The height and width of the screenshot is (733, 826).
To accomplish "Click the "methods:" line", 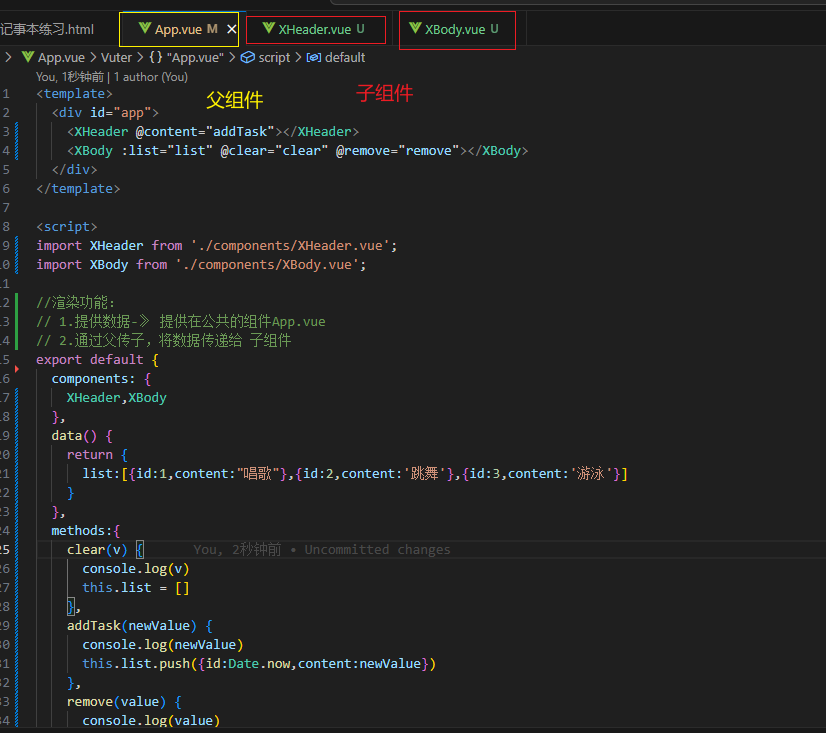I will click(x=85, y=531).
